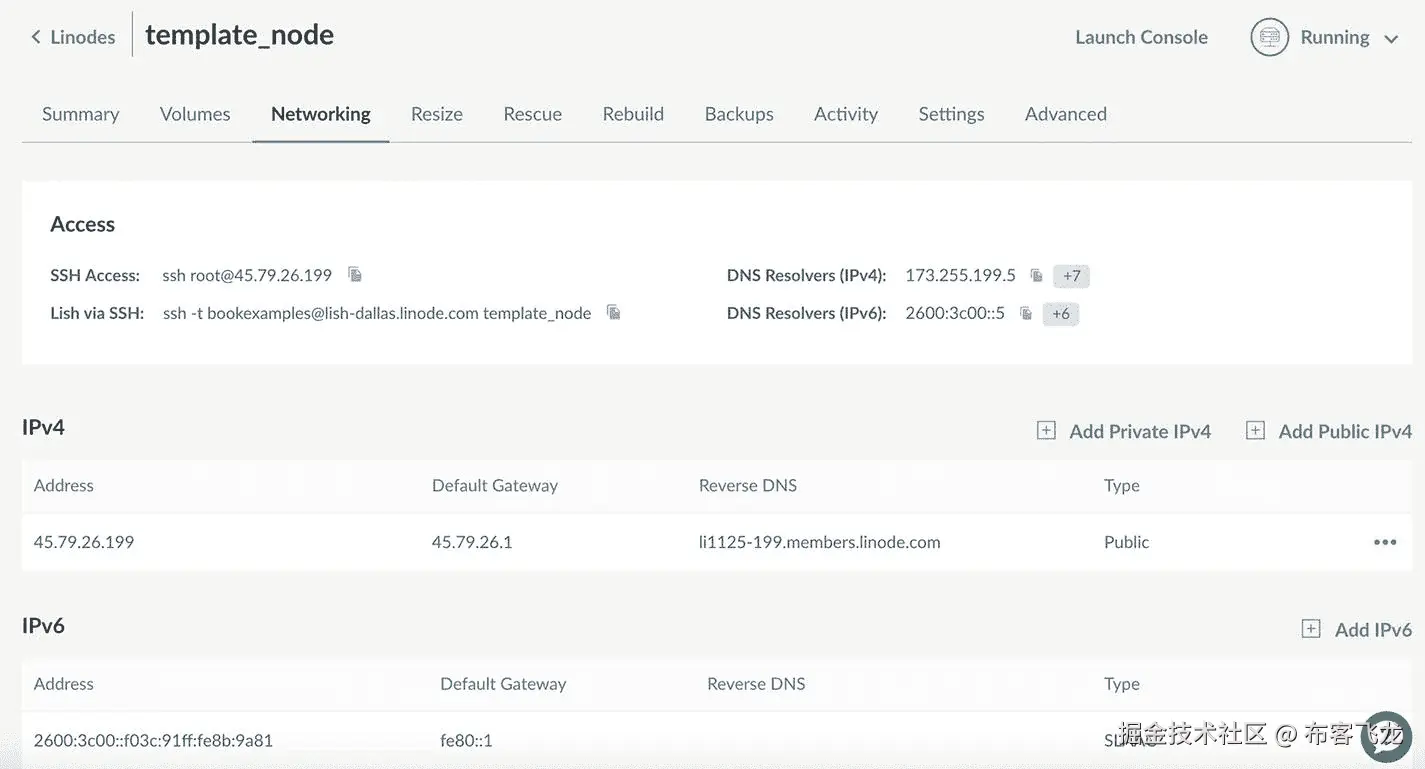
Task: Open the Backups tab
Action: [739, 114]
